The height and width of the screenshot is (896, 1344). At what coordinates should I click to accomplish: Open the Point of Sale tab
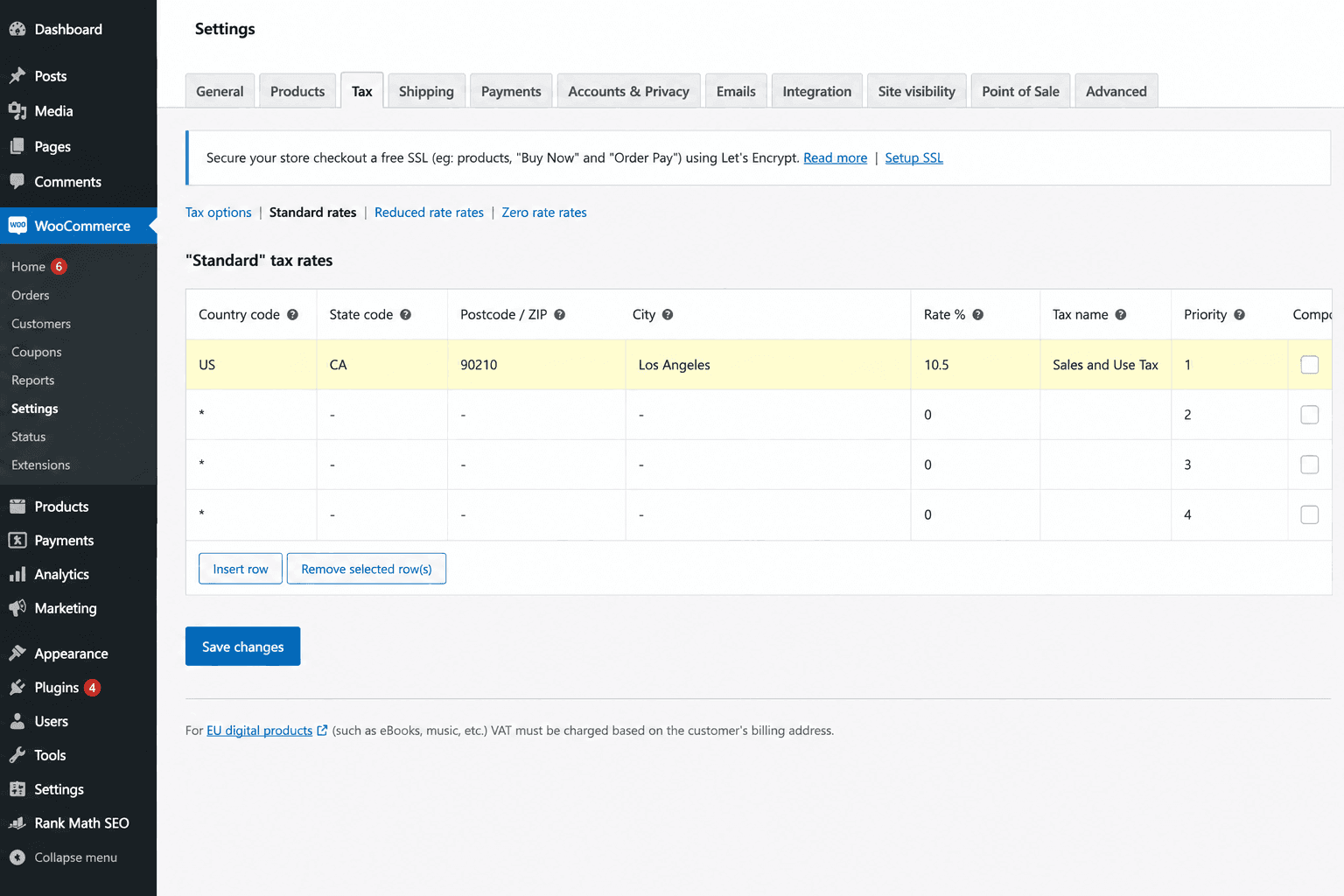(x=1020, y=91)
